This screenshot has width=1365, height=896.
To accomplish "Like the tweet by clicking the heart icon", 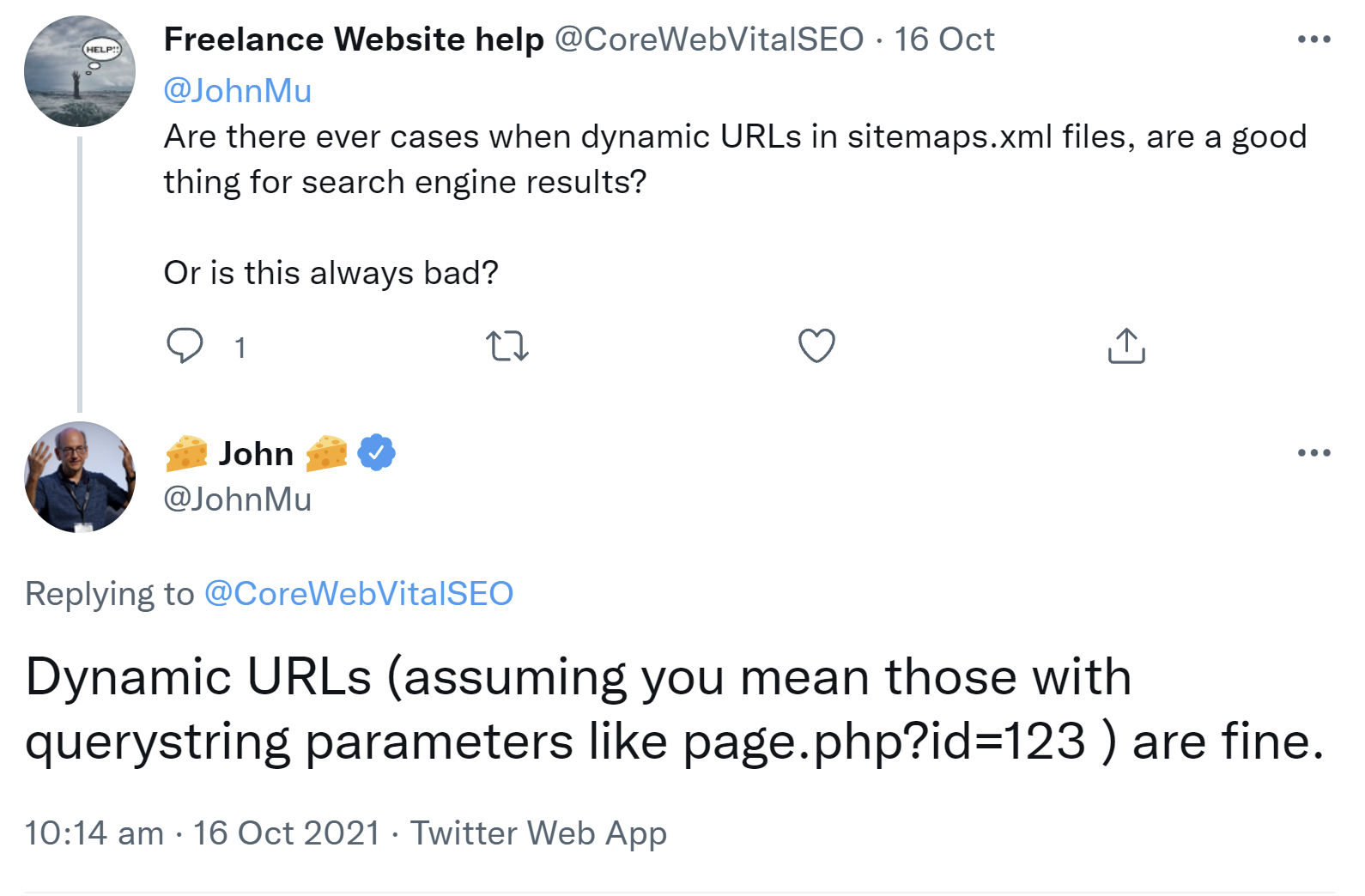I will (x=815, y=346).
